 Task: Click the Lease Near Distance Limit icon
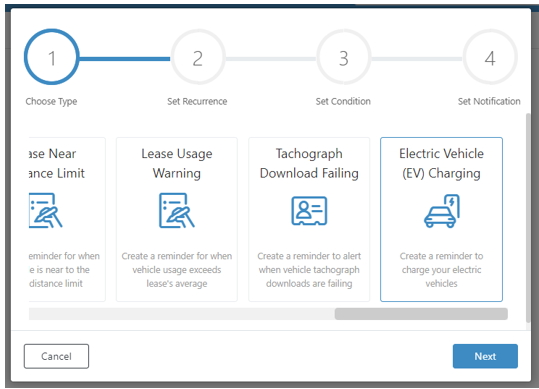click(x=46, y=210)
